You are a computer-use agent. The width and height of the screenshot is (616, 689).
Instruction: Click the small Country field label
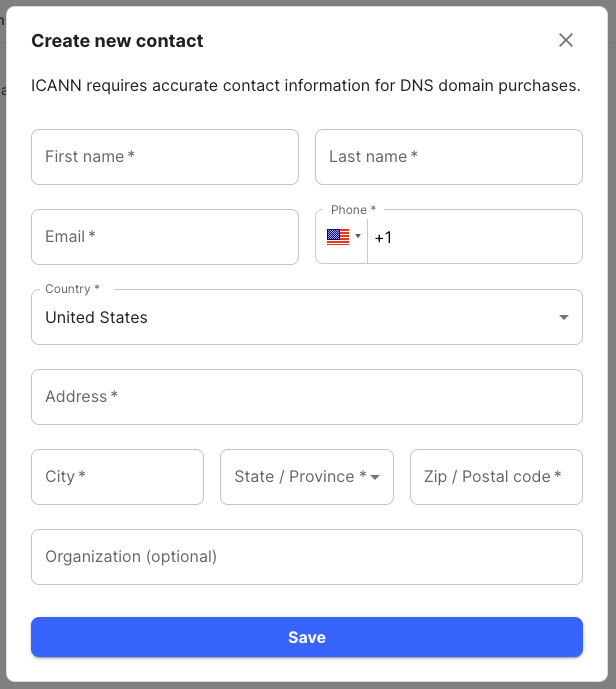(72, 289)
